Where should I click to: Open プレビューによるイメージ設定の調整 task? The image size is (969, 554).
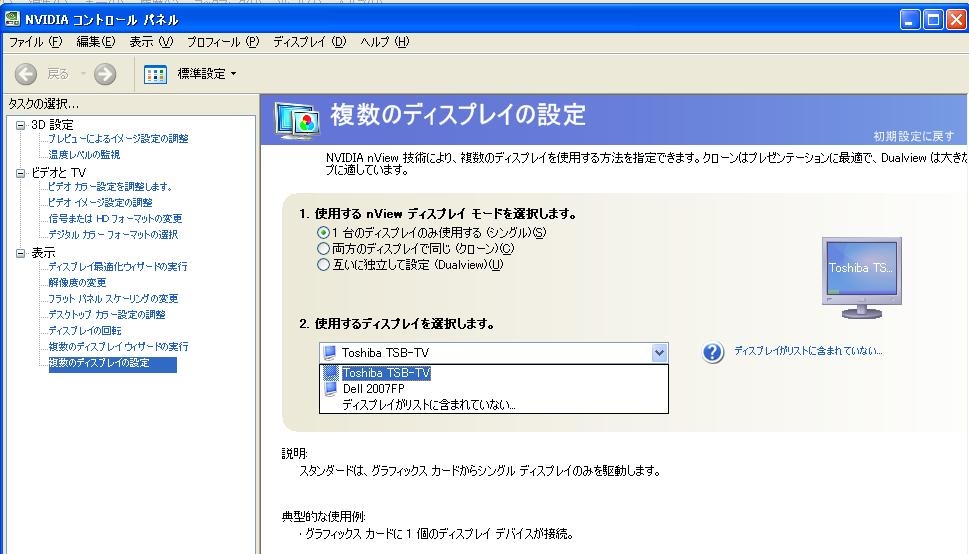pos(119,138)
